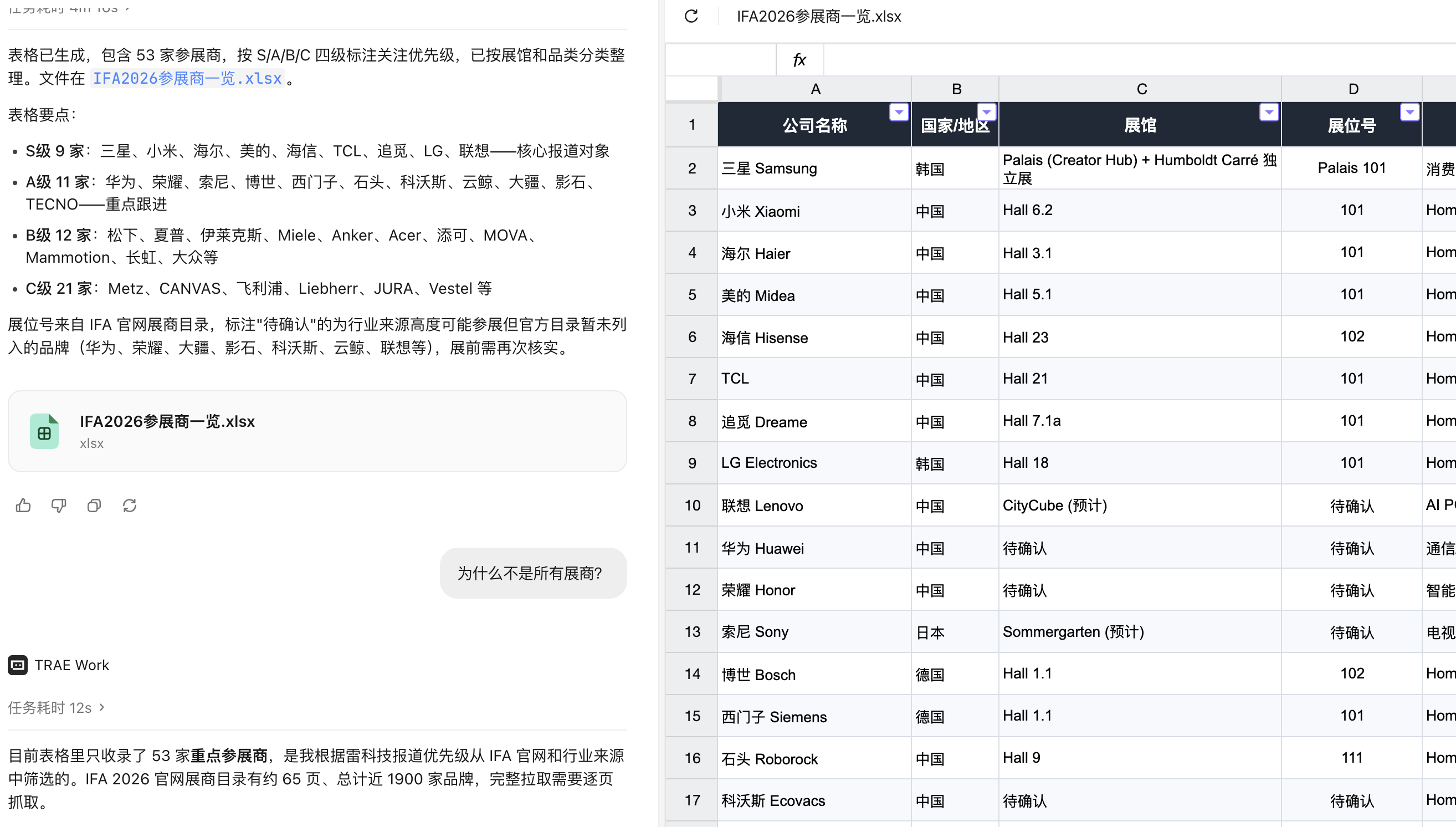Click the 科沃斯 Ecovacs cell
Viewport: 1456px width, 827px height.
point(814,800)
